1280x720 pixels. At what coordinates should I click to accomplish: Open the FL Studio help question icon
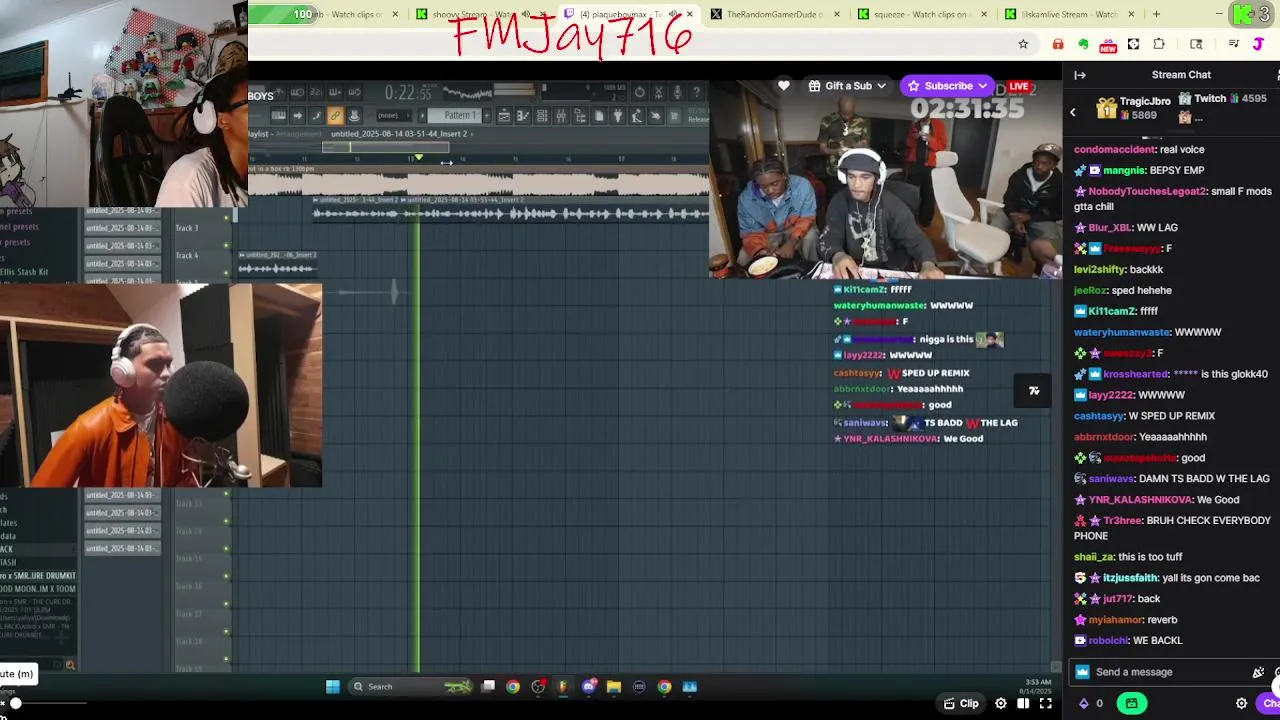click(x=697, y=93)
